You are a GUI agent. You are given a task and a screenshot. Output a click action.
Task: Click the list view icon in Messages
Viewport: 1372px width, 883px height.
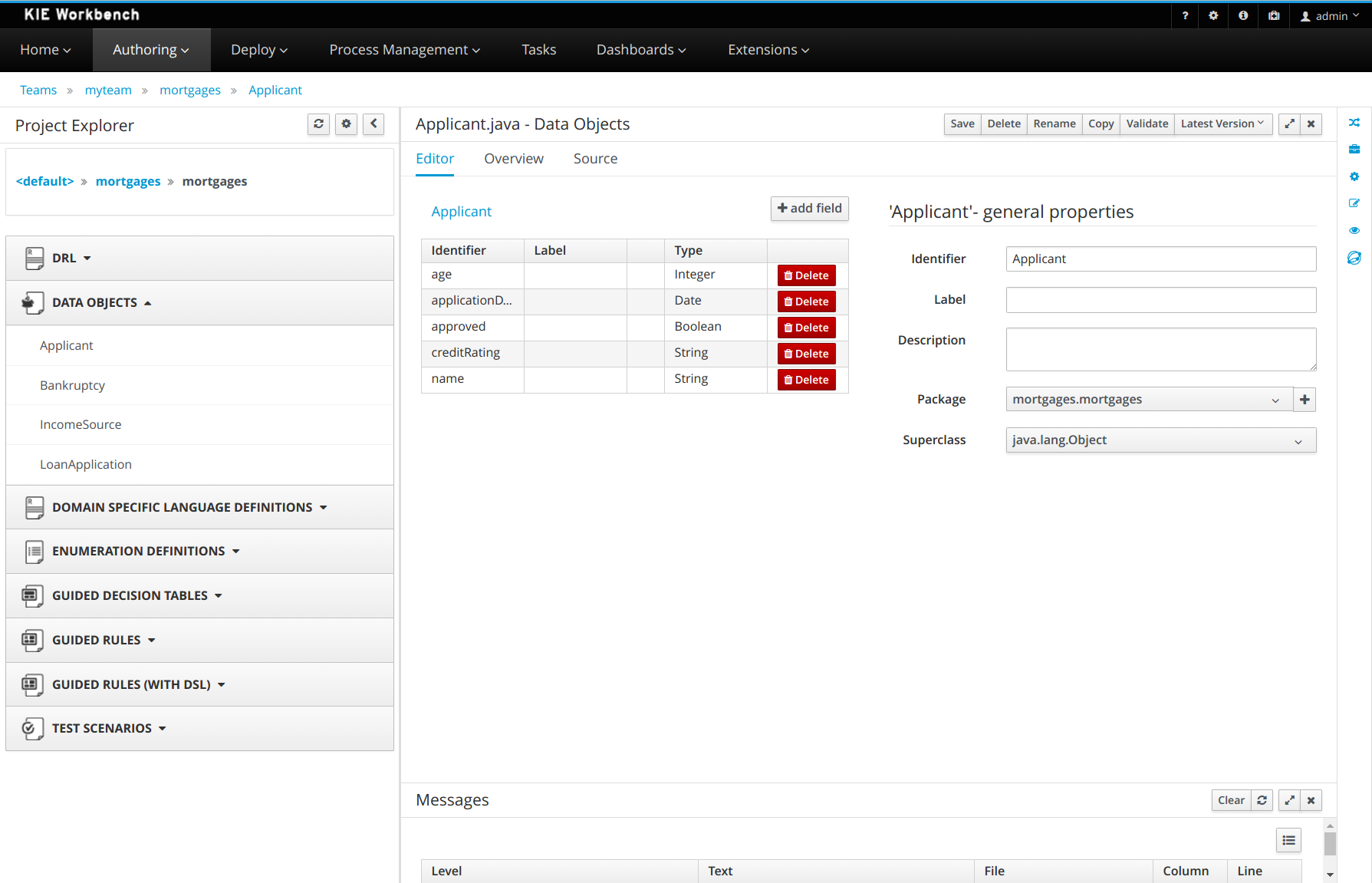coord(1288,840)
